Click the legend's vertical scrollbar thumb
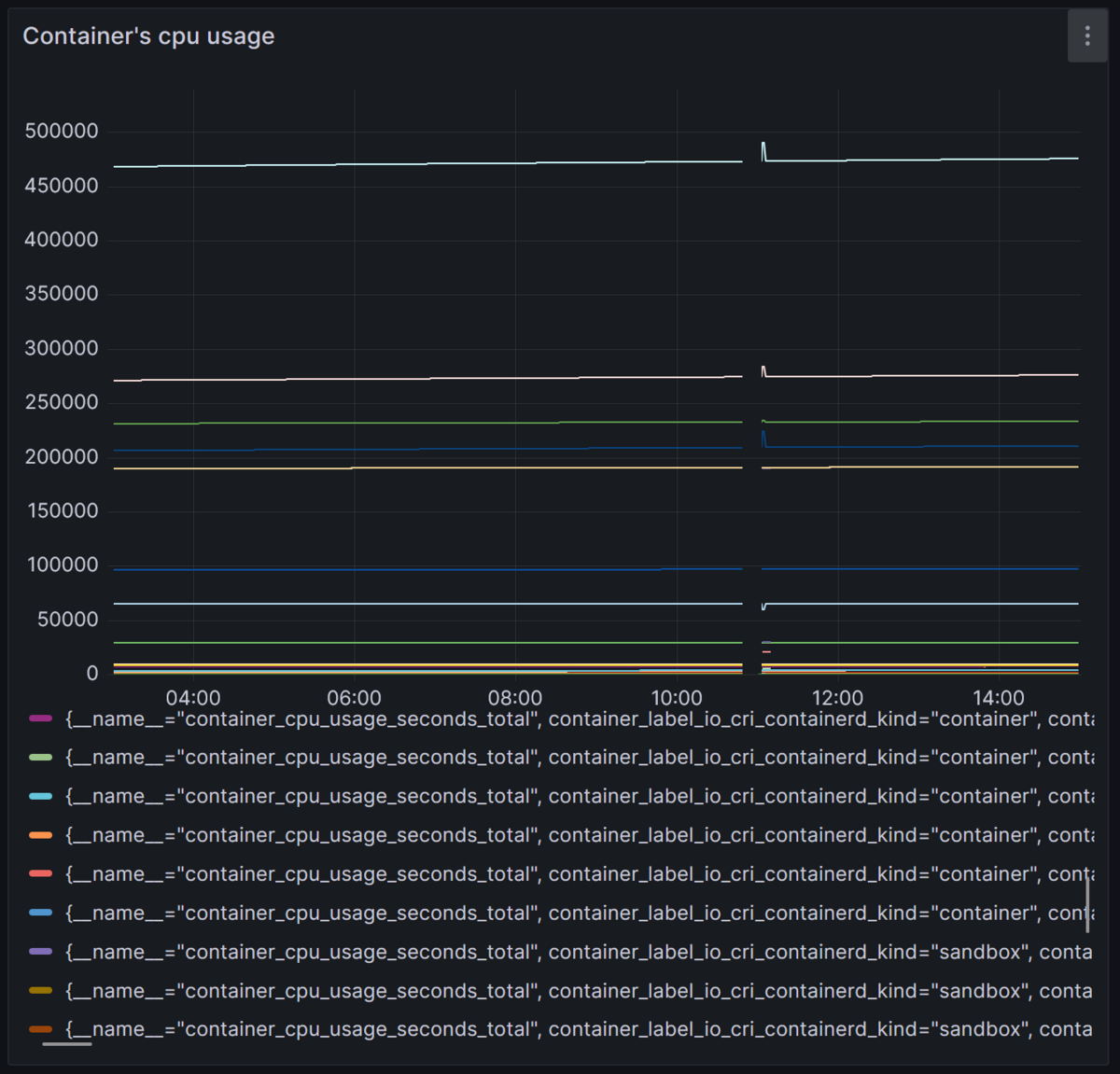Image resolution: width=1120 pixels, height=1074 pixels. 1088,905
